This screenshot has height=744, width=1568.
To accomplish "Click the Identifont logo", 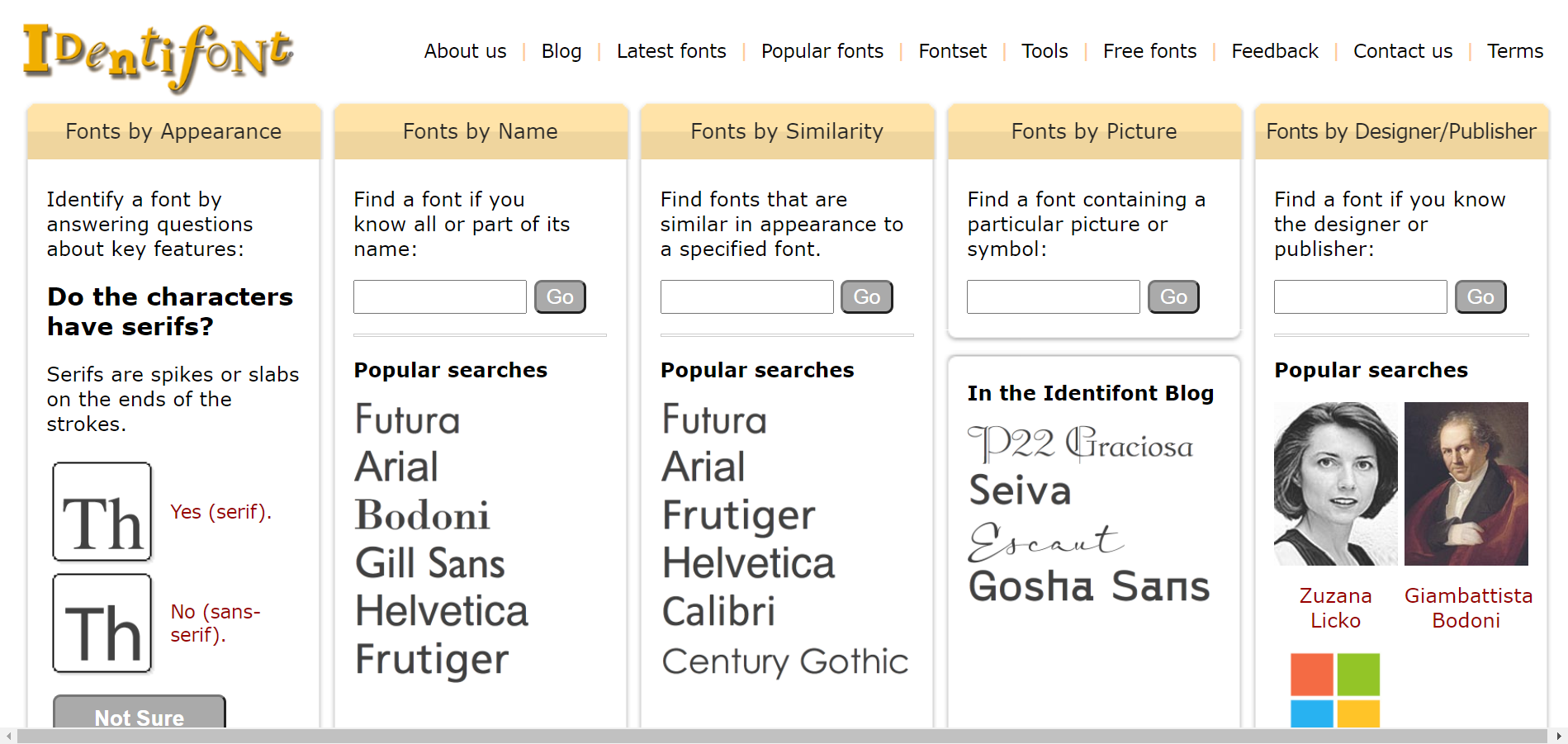I will pyautogui.click(x=158, y=56).
